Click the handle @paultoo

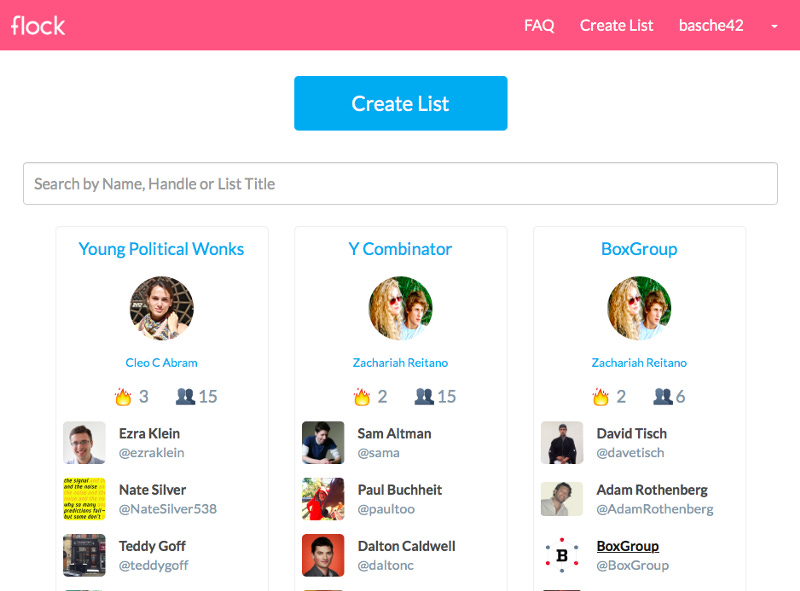tap(386, 509)
